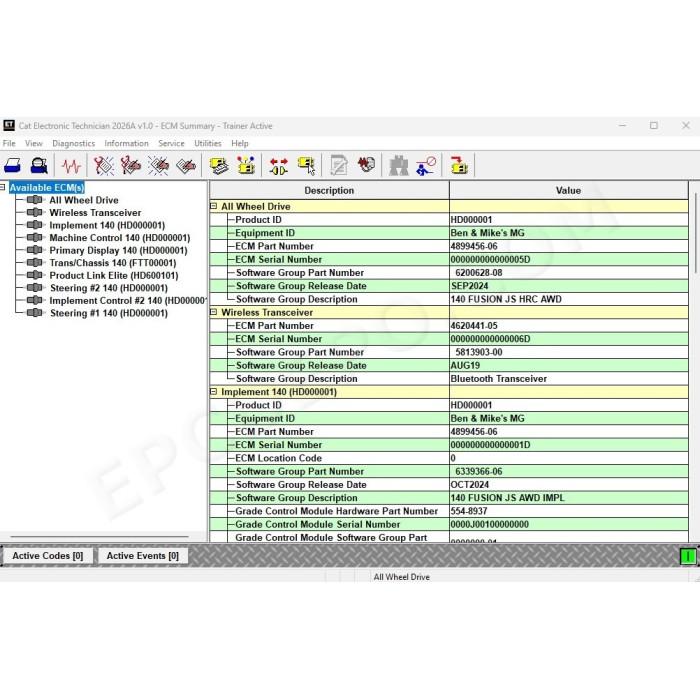Click value cell 'SEP2024'
Screen dimensions: 700x700
pyautogui.click(x=569, y=286)
